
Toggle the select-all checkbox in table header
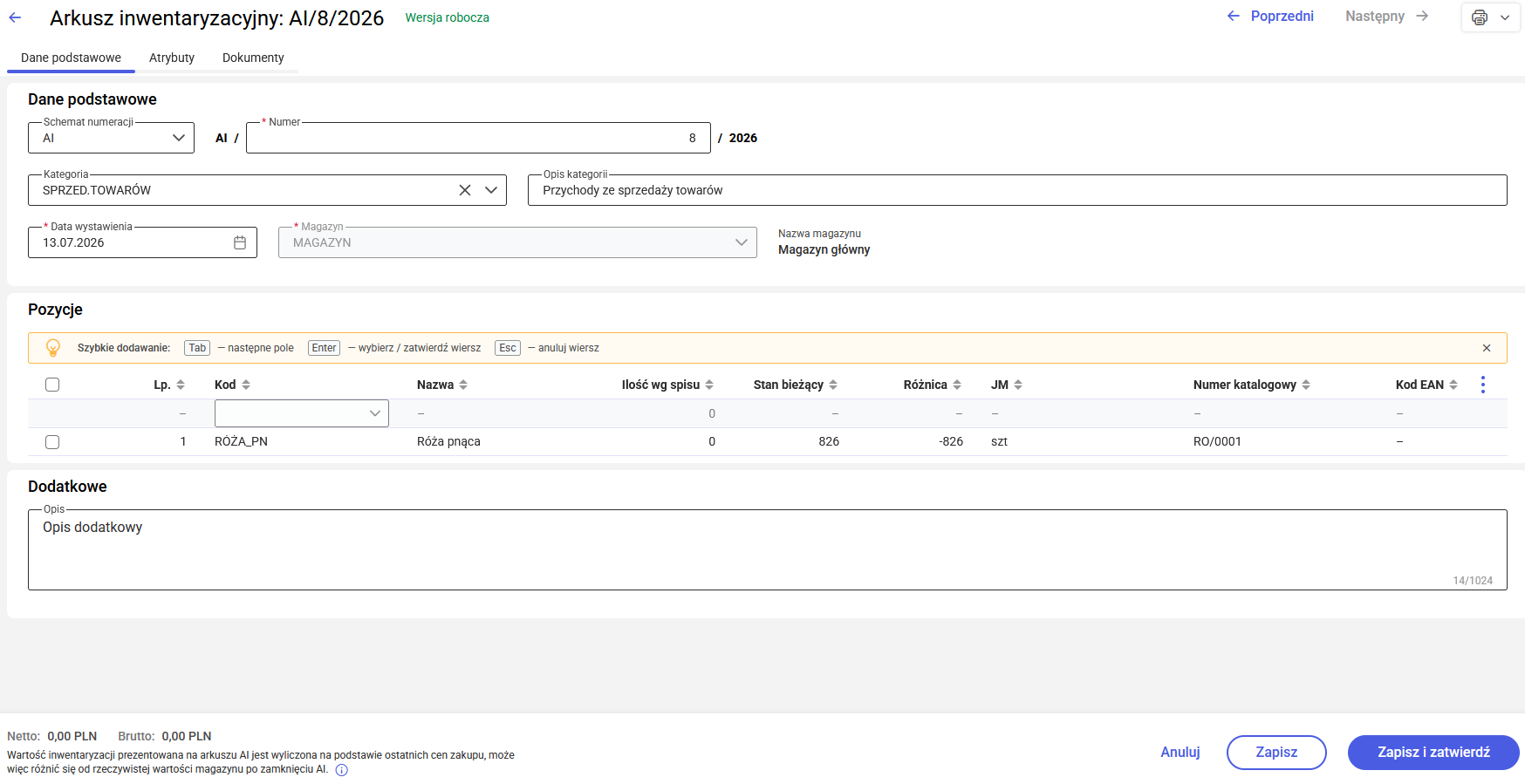pyautogui.click(x=52, y=385)
